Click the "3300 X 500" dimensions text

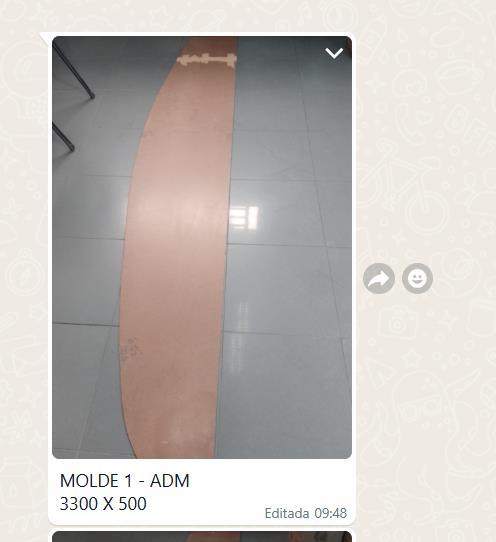(103, 504)
